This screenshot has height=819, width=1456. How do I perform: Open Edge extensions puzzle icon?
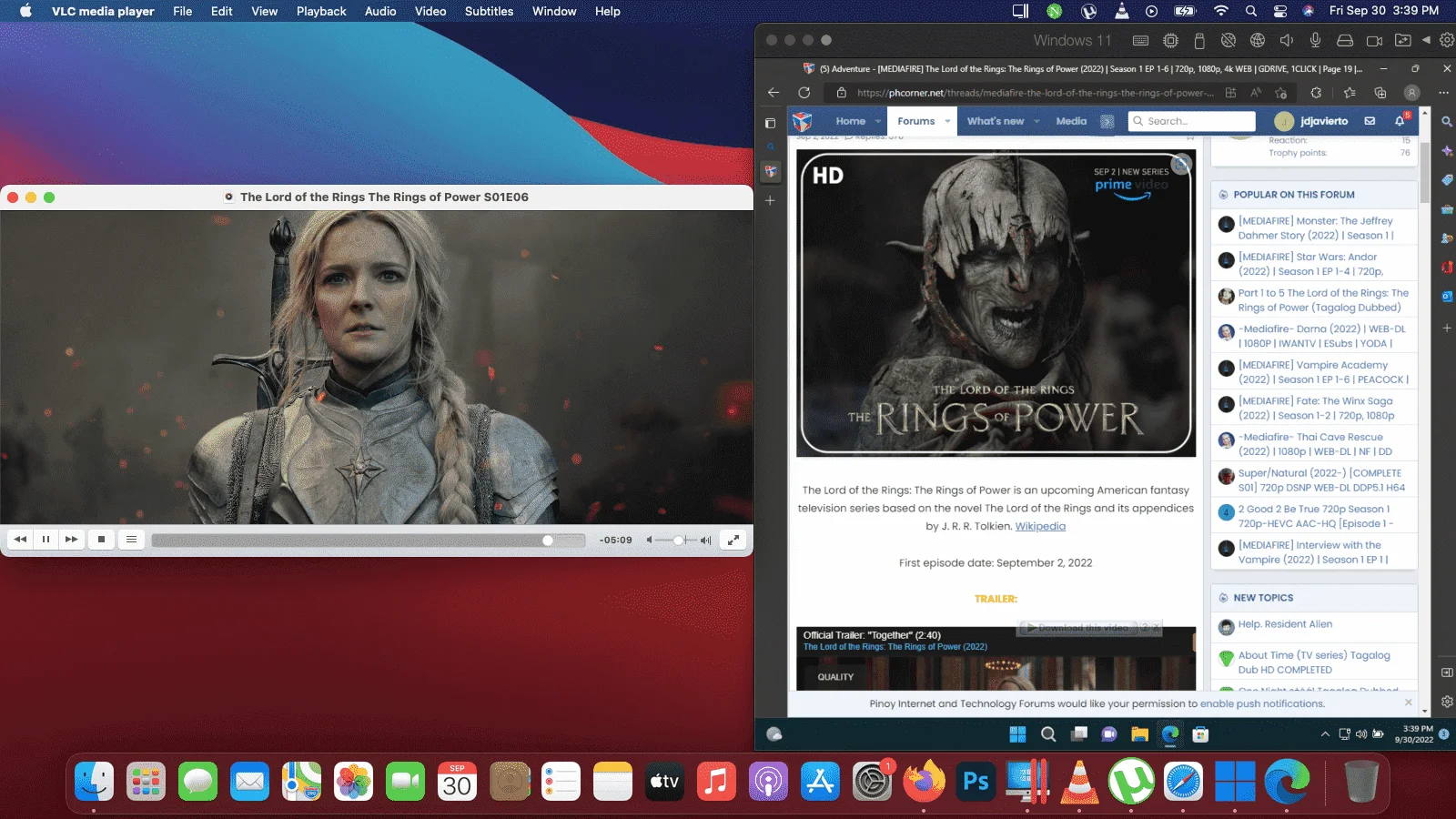pos(1316,93)
